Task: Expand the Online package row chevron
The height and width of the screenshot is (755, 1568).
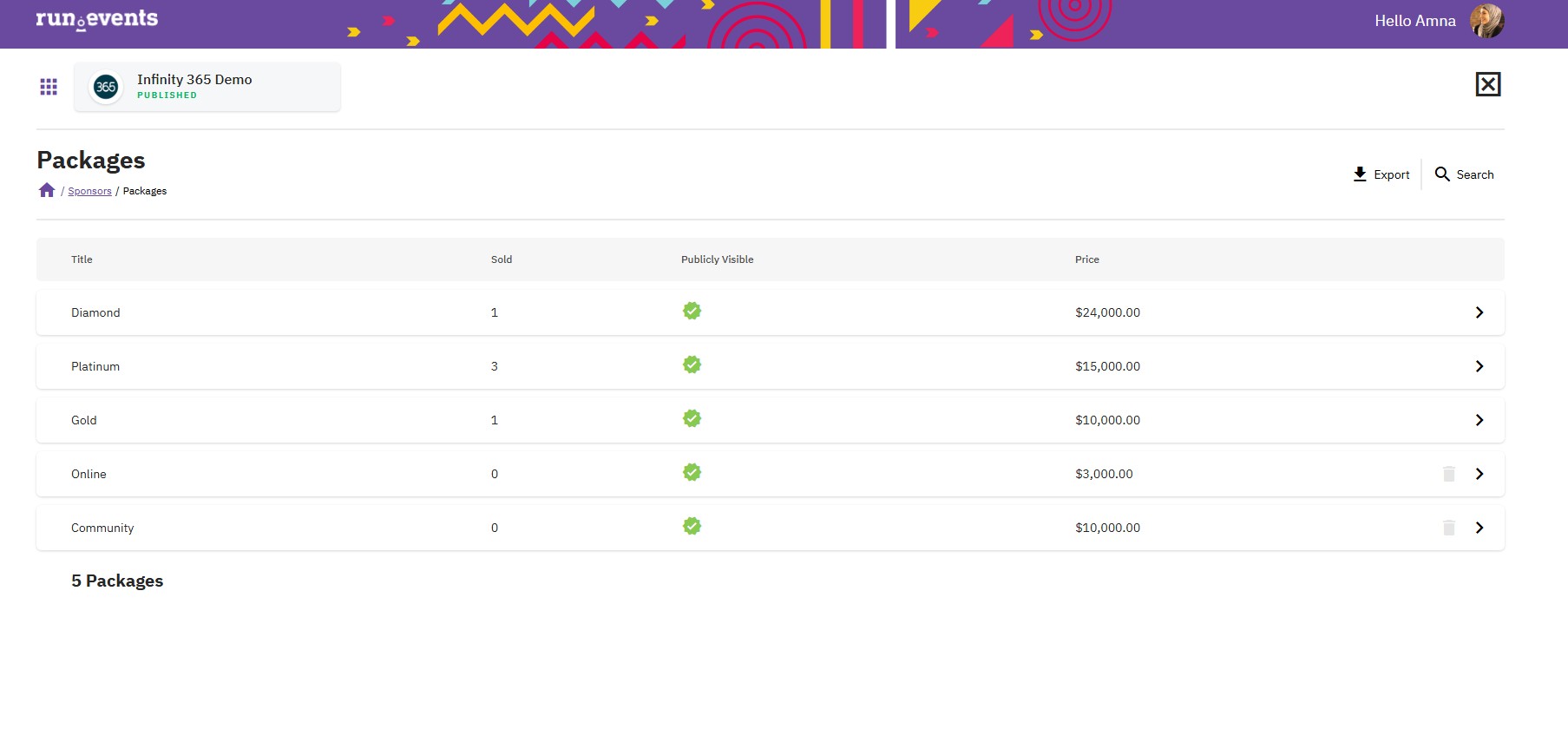Action: [x=1479, y=474]
